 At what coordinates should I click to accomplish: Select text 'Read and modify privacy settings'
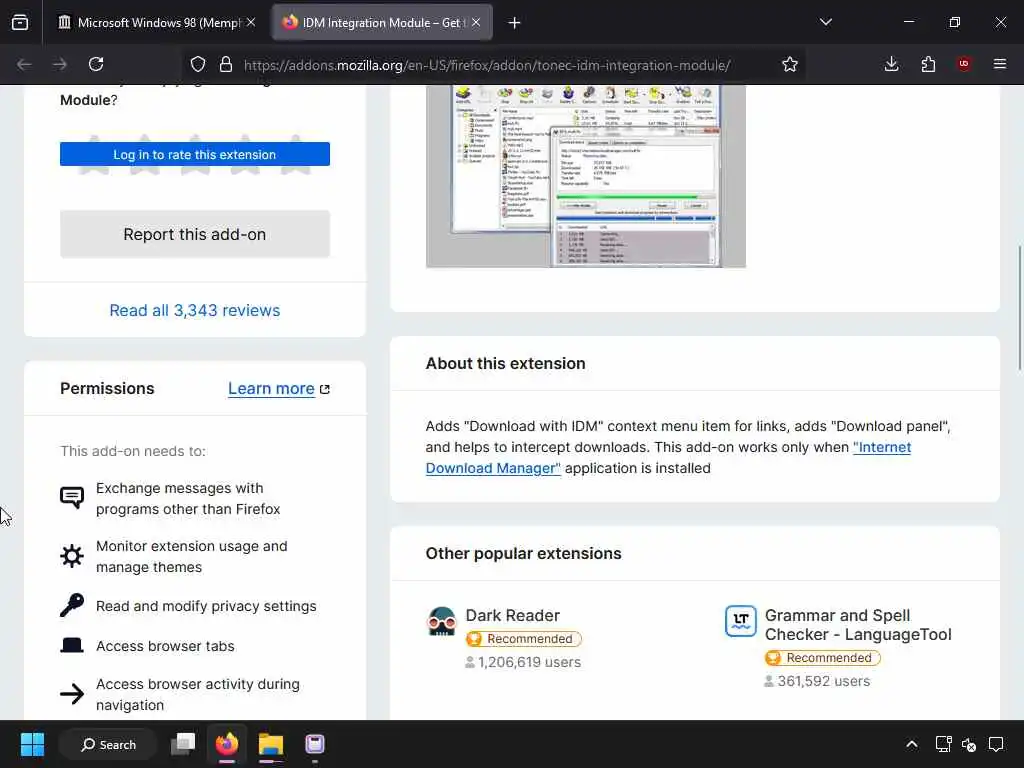(x=206, y=606)
